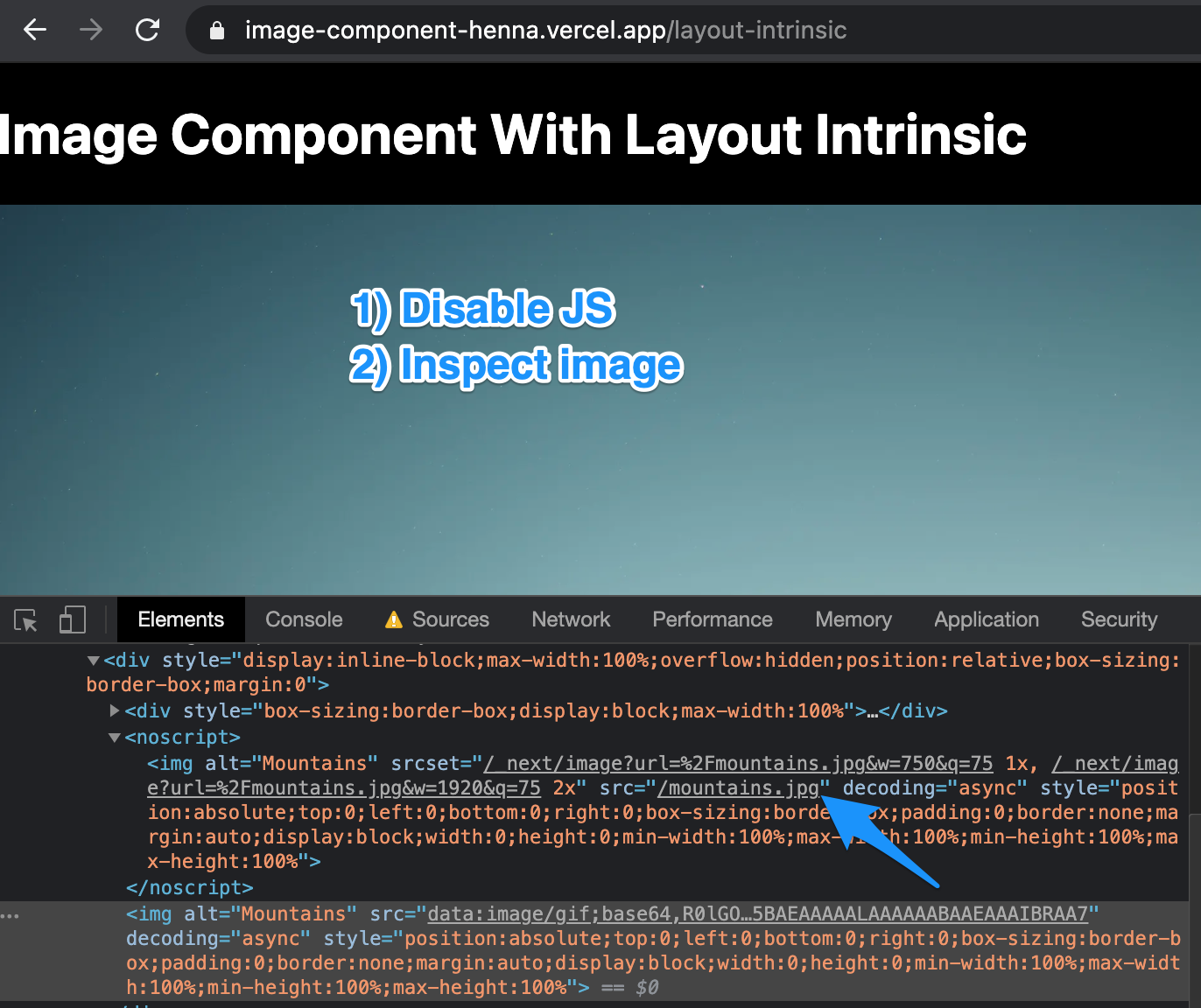The image size is (1201, 1008).
Task: Expand the inner div element
Action: pyautogui.click(x=114, y=710)
